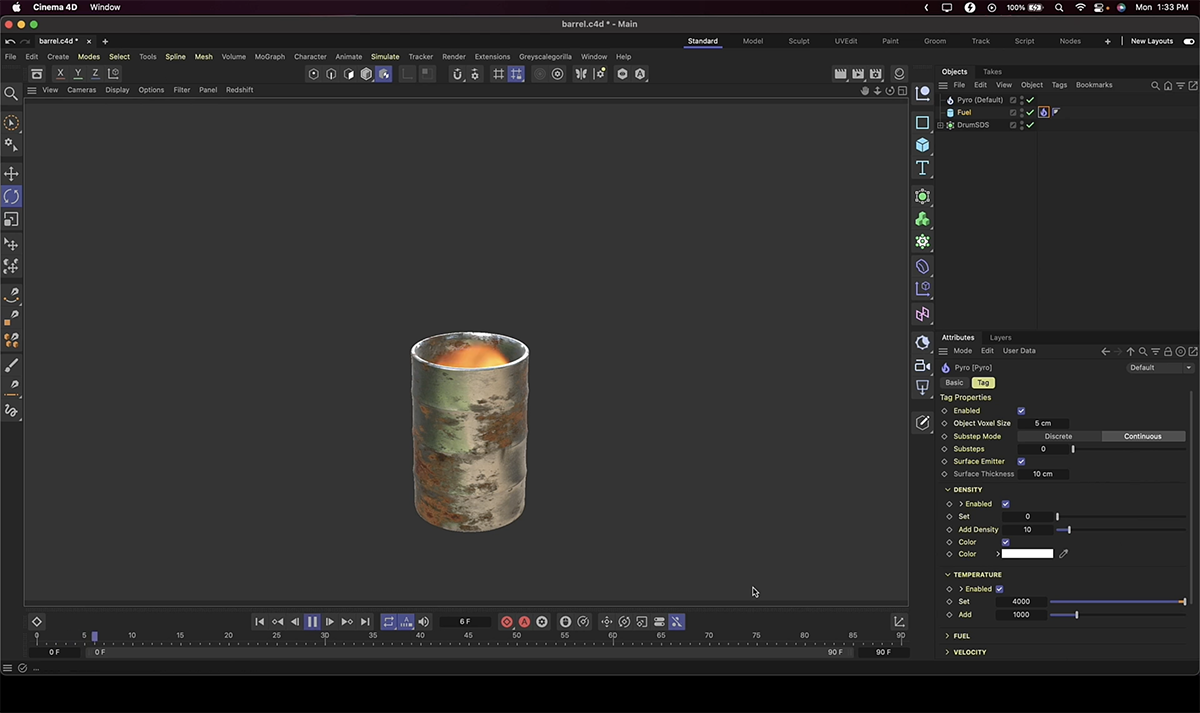Select the Rotate tool in left toolbar
Viewport: 1200px width, 713px height.
click(x=11, y=197)
